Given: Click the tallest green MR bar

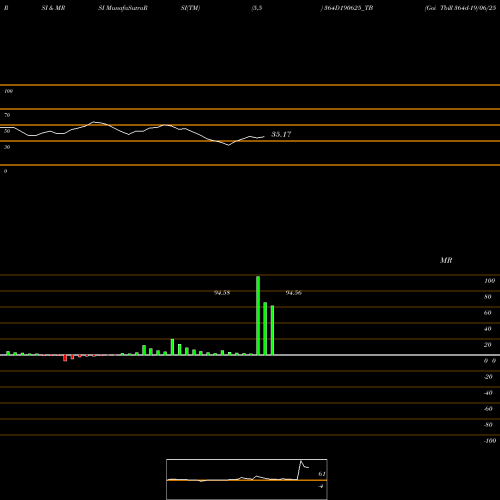Looking at the screenshot, I should click(x=258, y=315).
